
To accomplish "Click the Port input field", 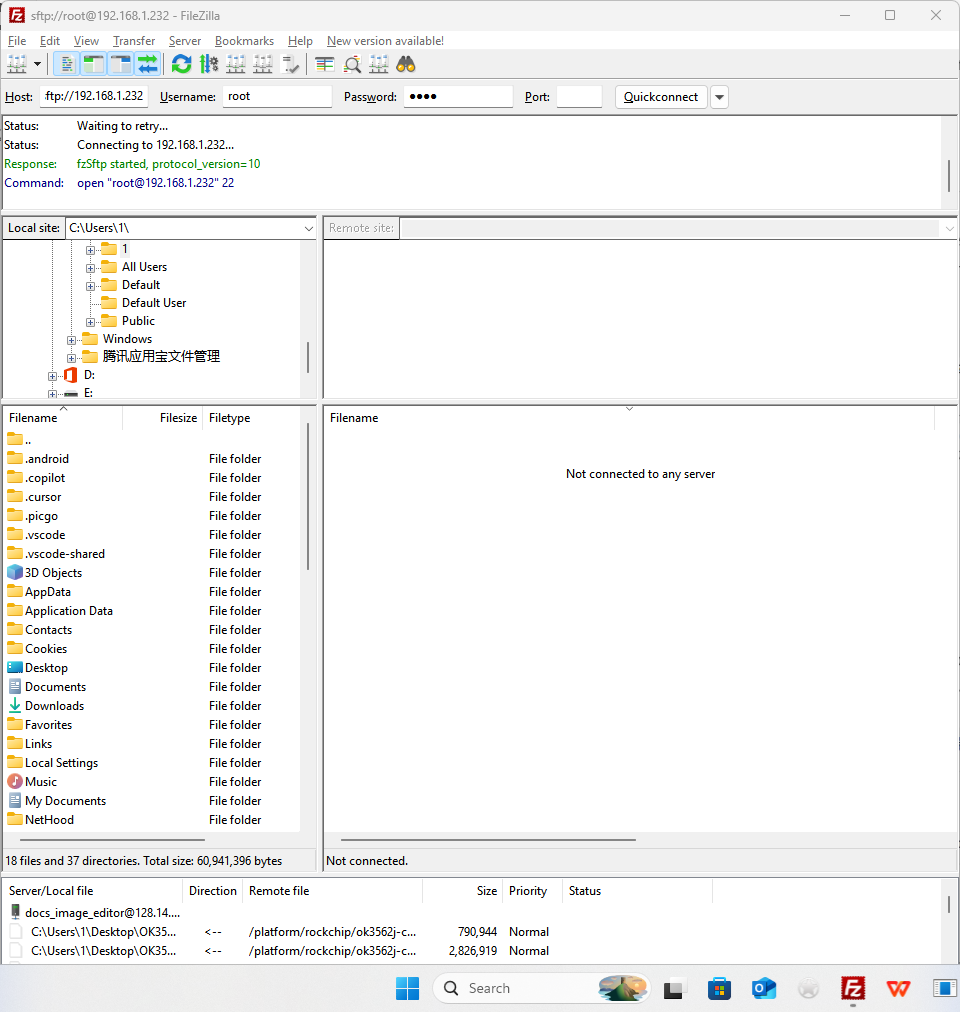I will 579,97.
